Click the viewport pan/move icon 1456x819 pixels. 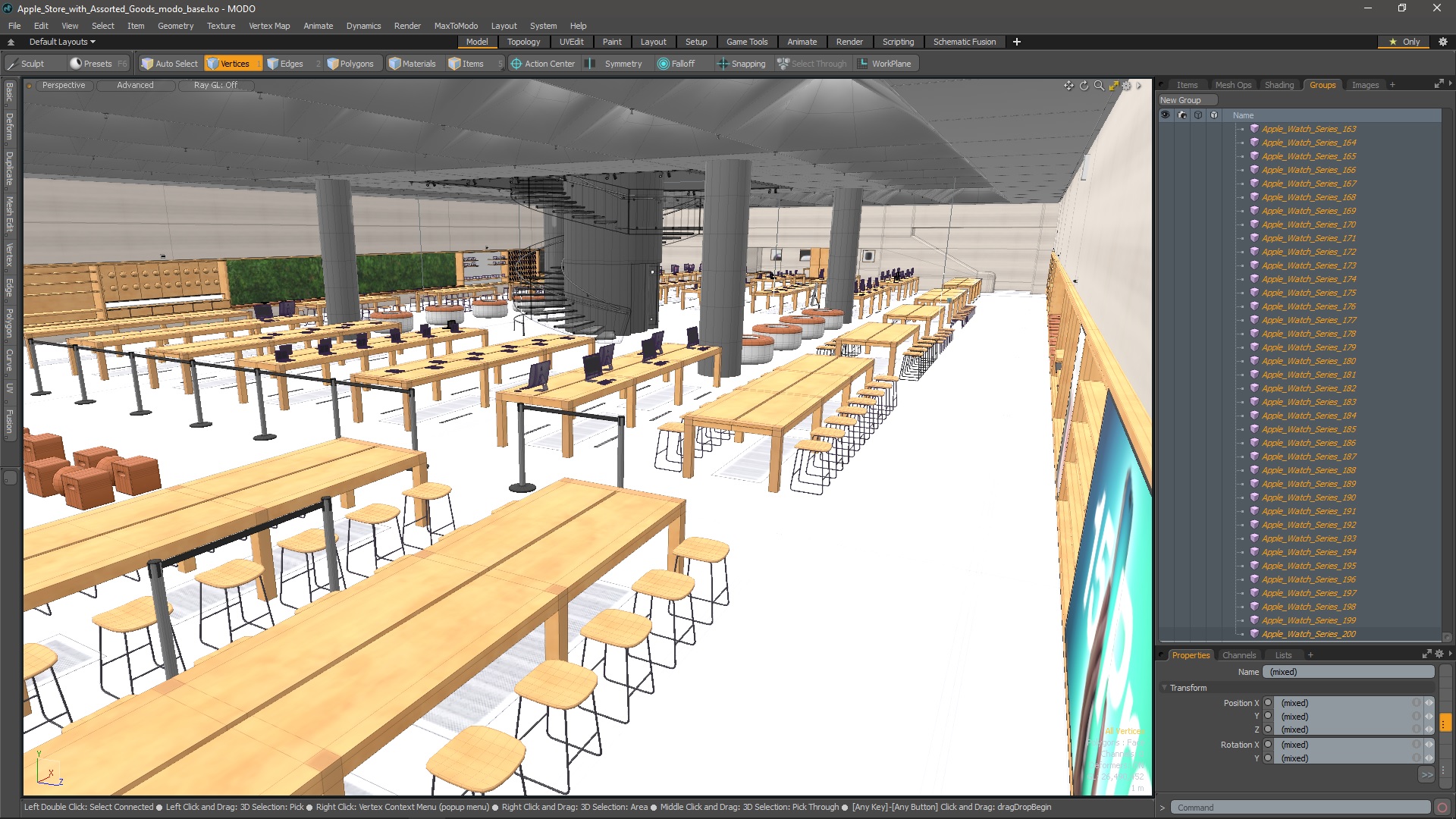(1068, 86)
